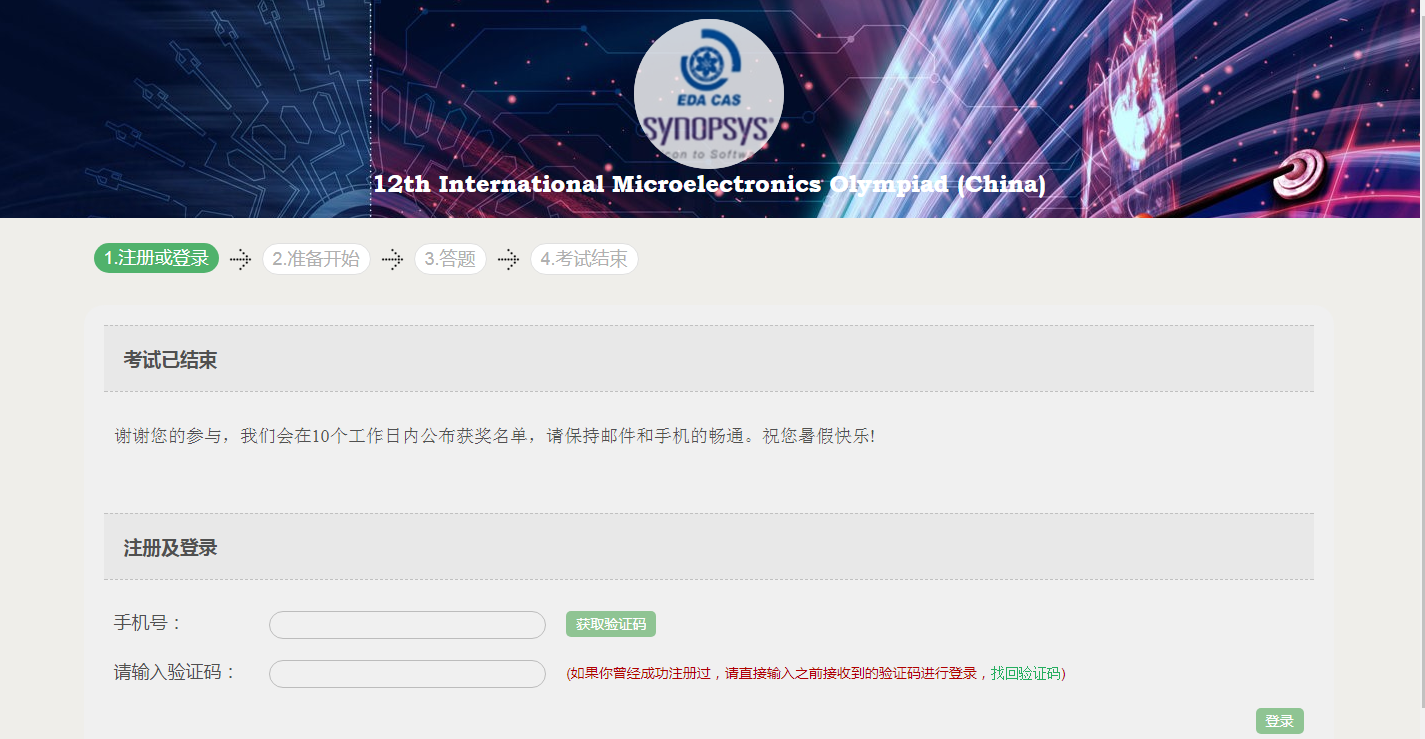The image size is (1425, 739).
Task: Focus the 手机号 phone number field
Action: [407, 625]
